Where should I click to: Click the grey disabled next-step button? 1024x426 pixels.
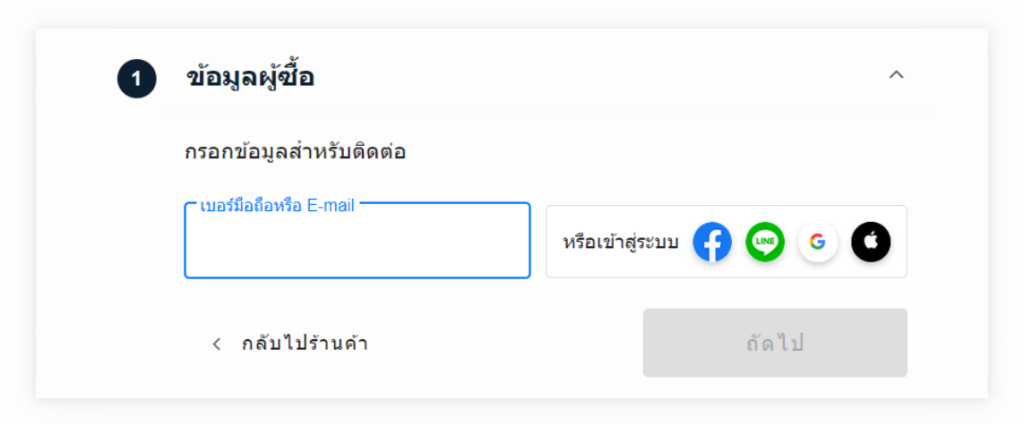coord(774,343)
